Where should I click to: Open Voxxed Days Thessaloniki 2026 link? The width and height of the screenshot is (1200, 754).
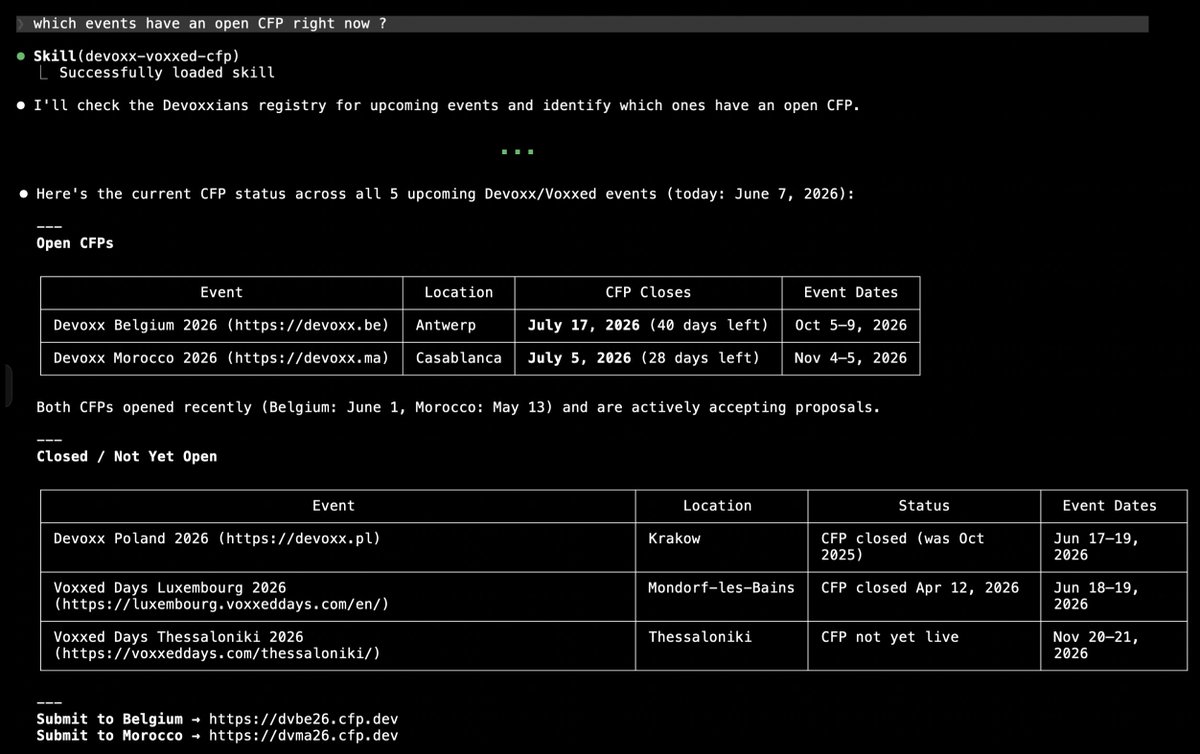tap(217, 654)
